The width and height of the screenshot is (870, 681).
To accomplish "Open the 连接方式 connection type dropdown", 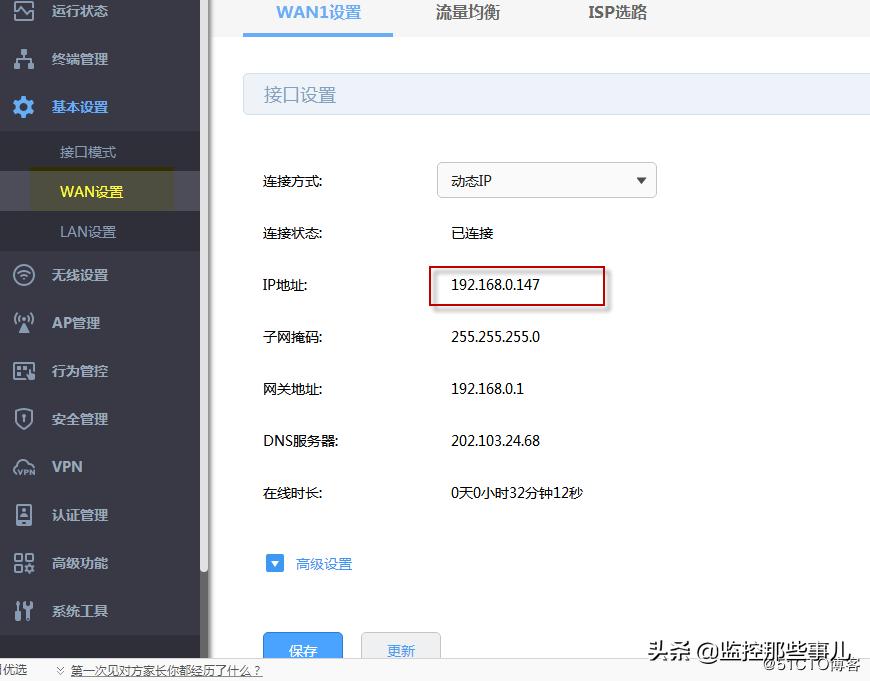I will tap(546, 180).
